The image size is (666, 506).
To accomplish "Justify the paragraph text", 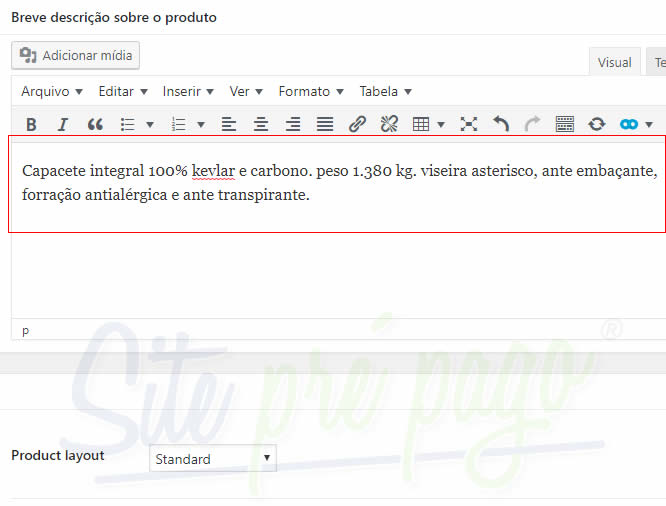I will click(x=325, y=124).
